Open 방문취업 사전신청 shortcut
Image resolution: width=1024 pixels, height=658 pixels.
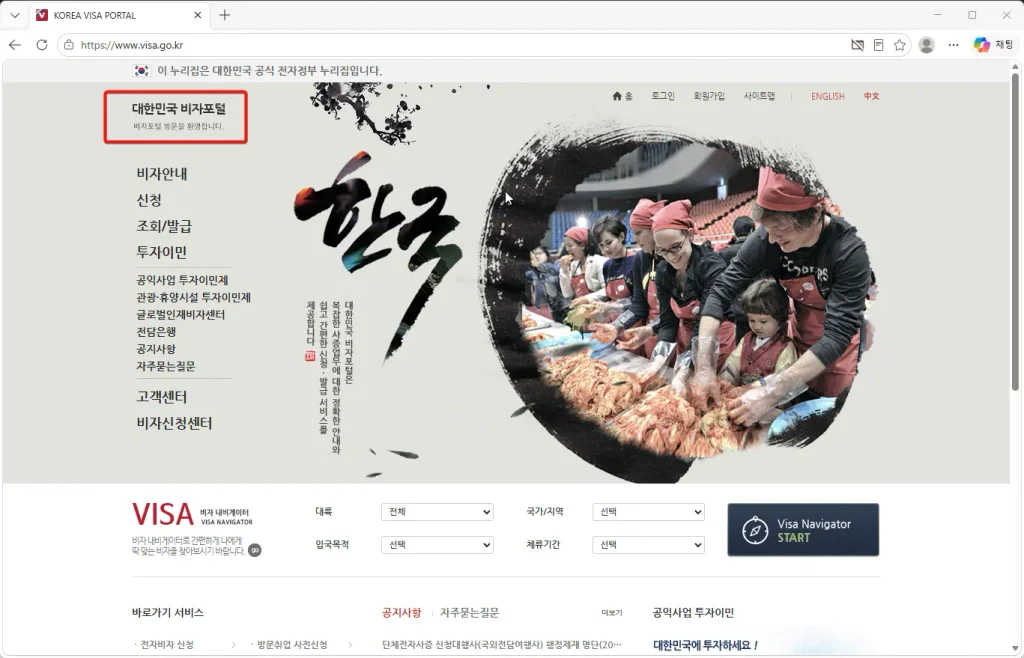[x=292, y=645]
